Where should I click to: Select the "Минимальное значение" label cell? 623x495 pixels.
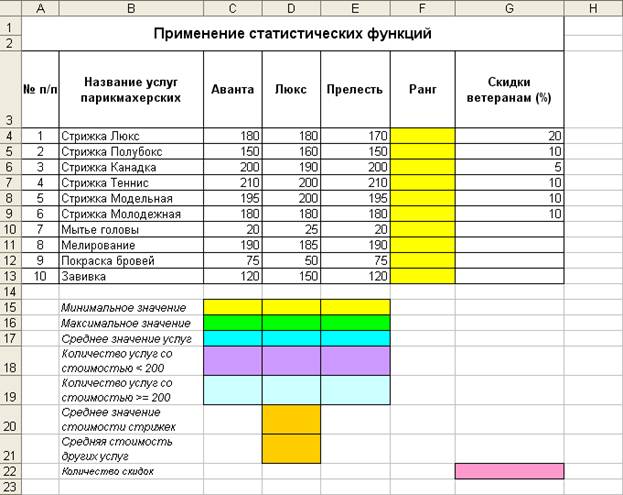tap(130, 307)
